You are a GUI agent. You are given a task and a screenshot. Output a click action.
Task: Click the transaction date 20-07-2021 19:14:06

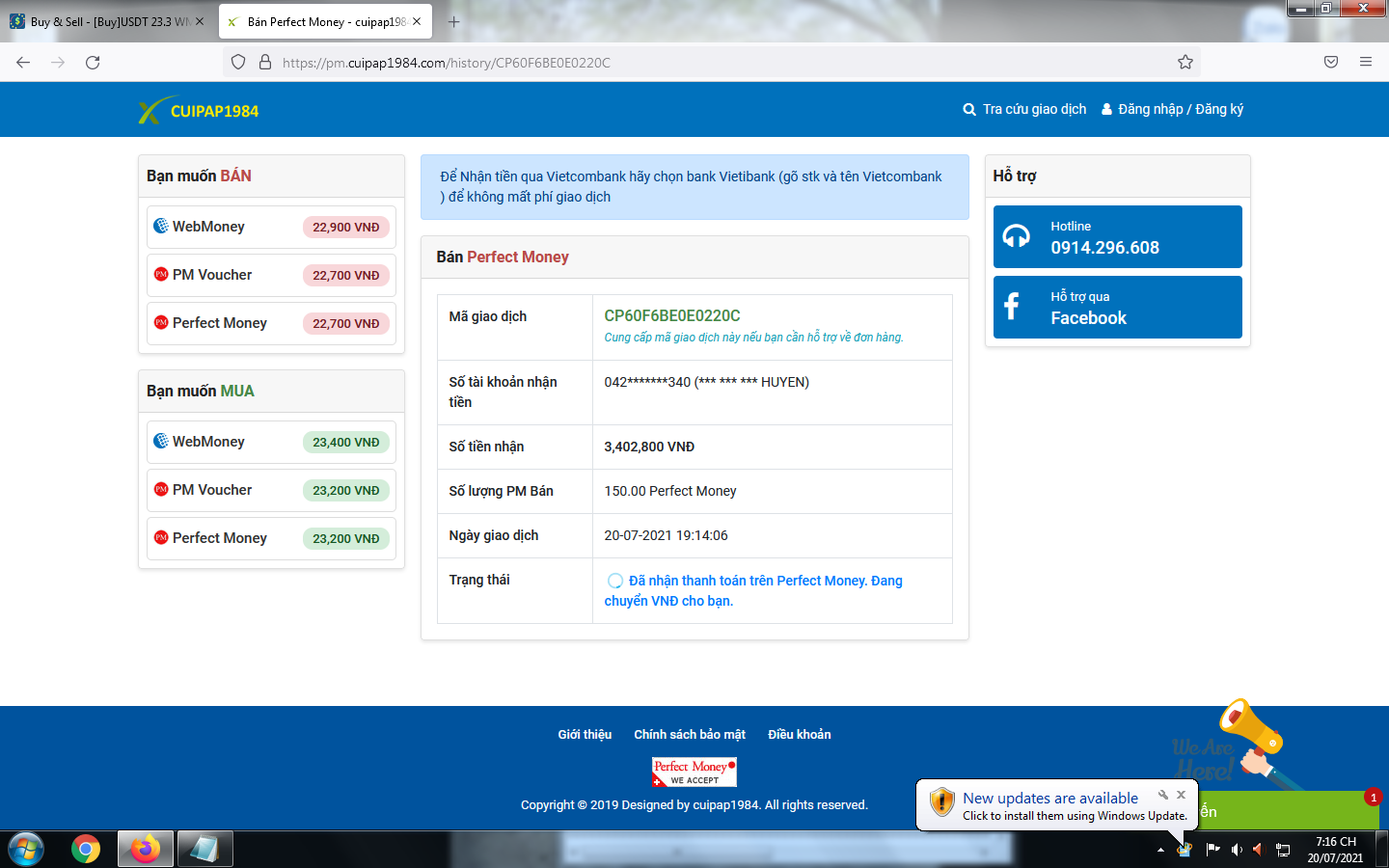666,535
